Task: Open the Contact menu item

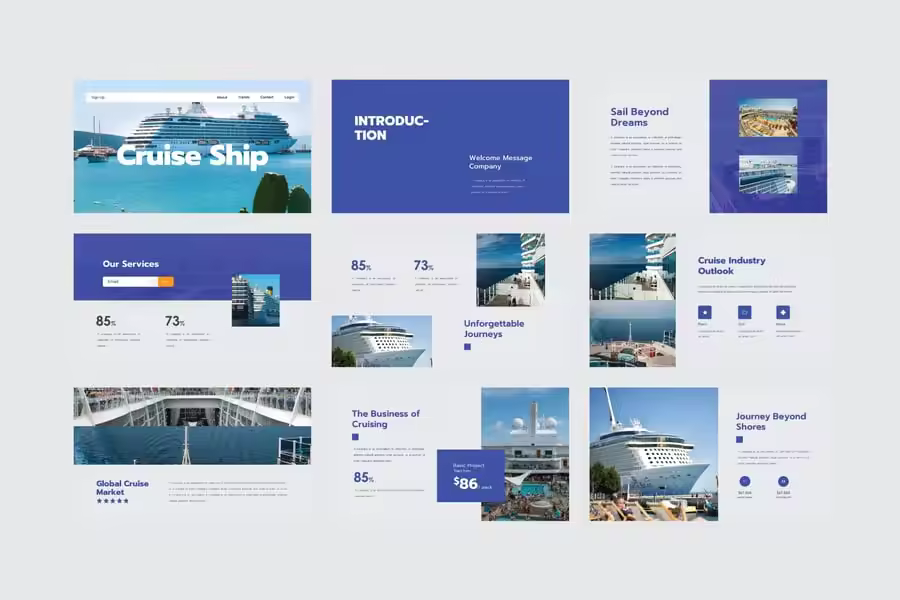Action: (x=267, y=97)
